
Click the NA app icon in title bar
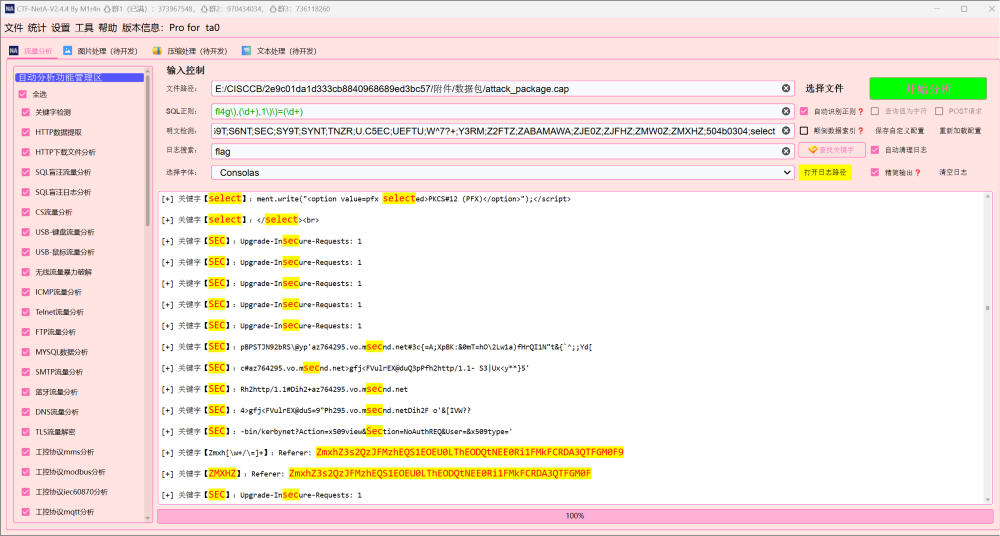tap(11, 9)
